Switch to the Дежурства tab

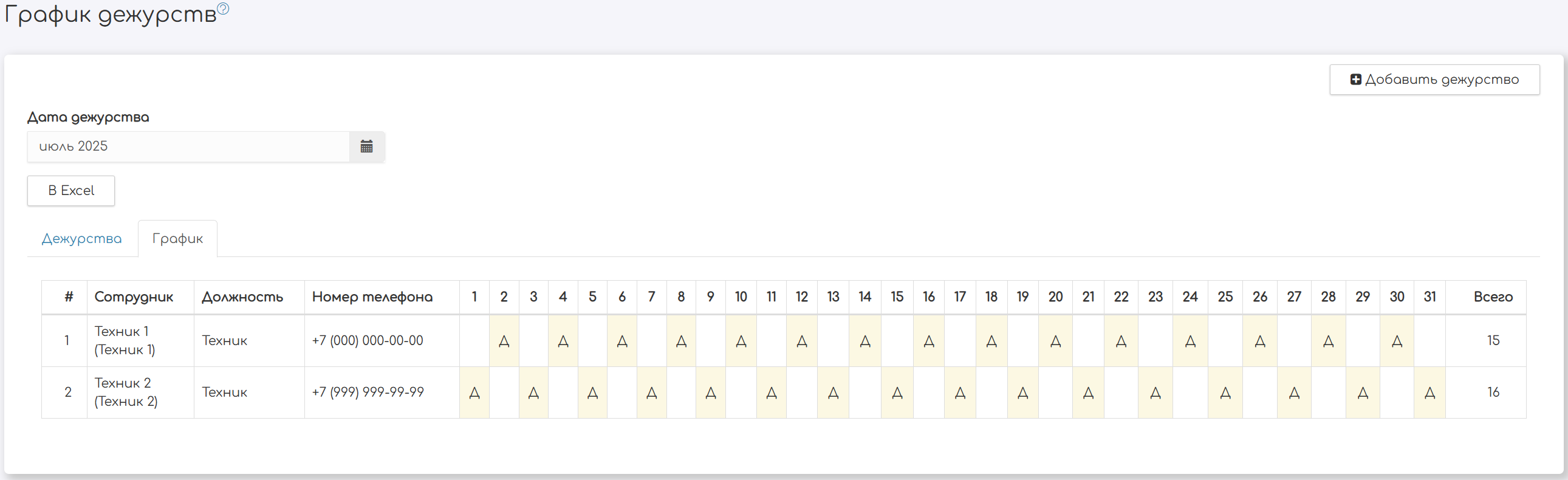click(81, 239)
